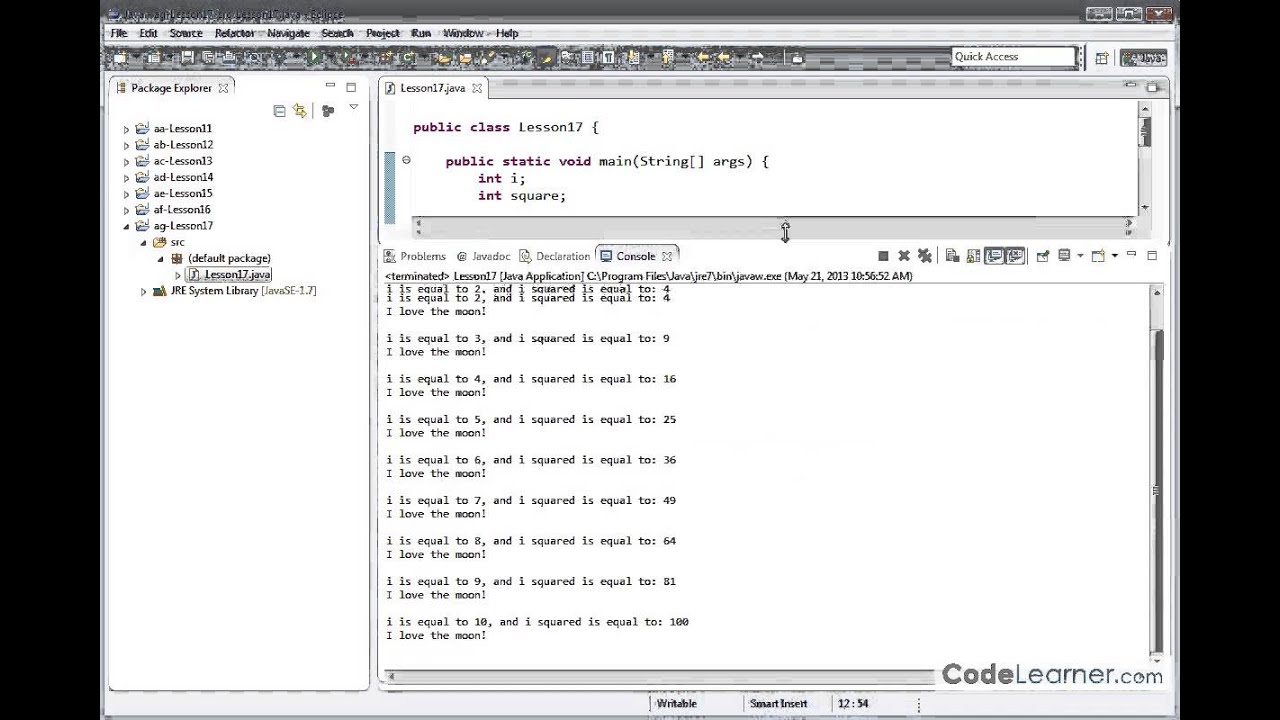This screenshot has width=1280, height=720.
Task: Click Smart Insert in status bar
Action: tap(778, 704)
